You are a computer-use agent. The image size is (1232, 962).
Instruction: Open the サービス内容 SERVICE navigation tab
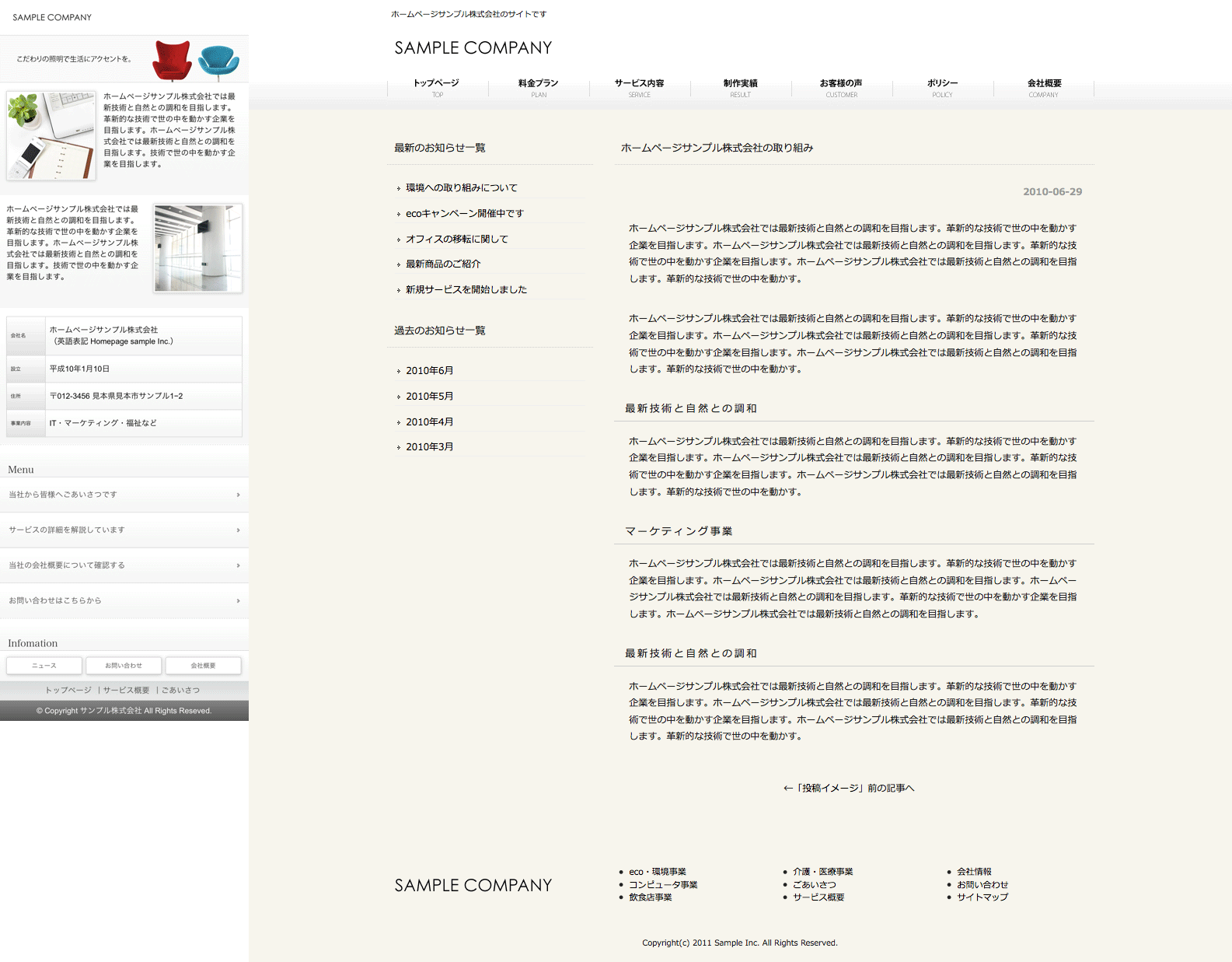pyautogui.click(x=640, y=88)
